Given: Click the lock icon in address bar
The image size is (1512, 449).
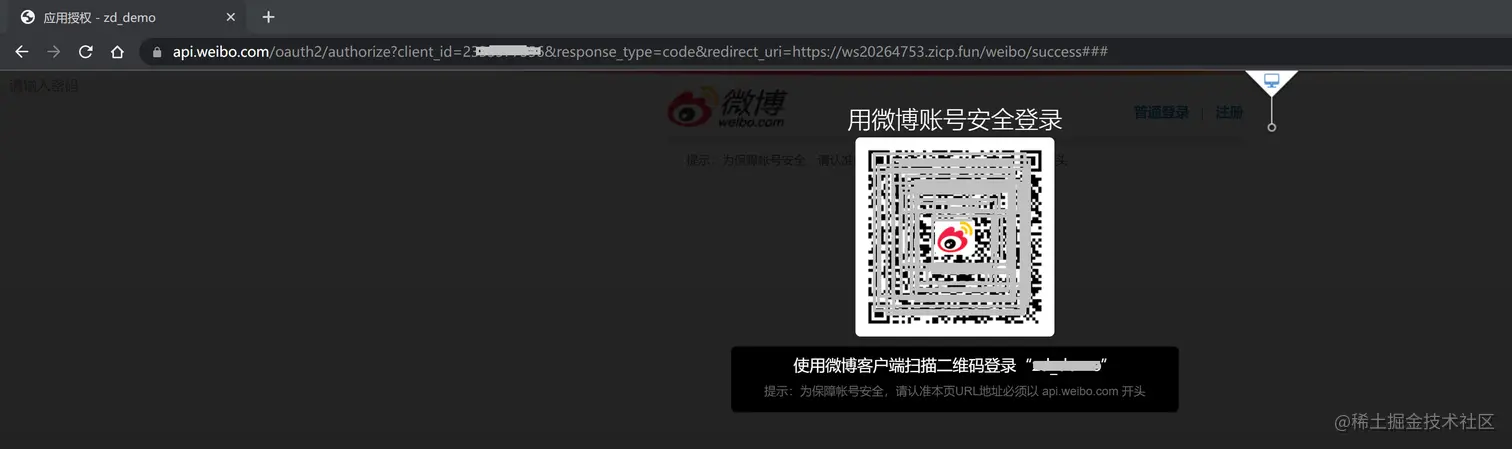Looking at the screenshot, I should [157, 52].
